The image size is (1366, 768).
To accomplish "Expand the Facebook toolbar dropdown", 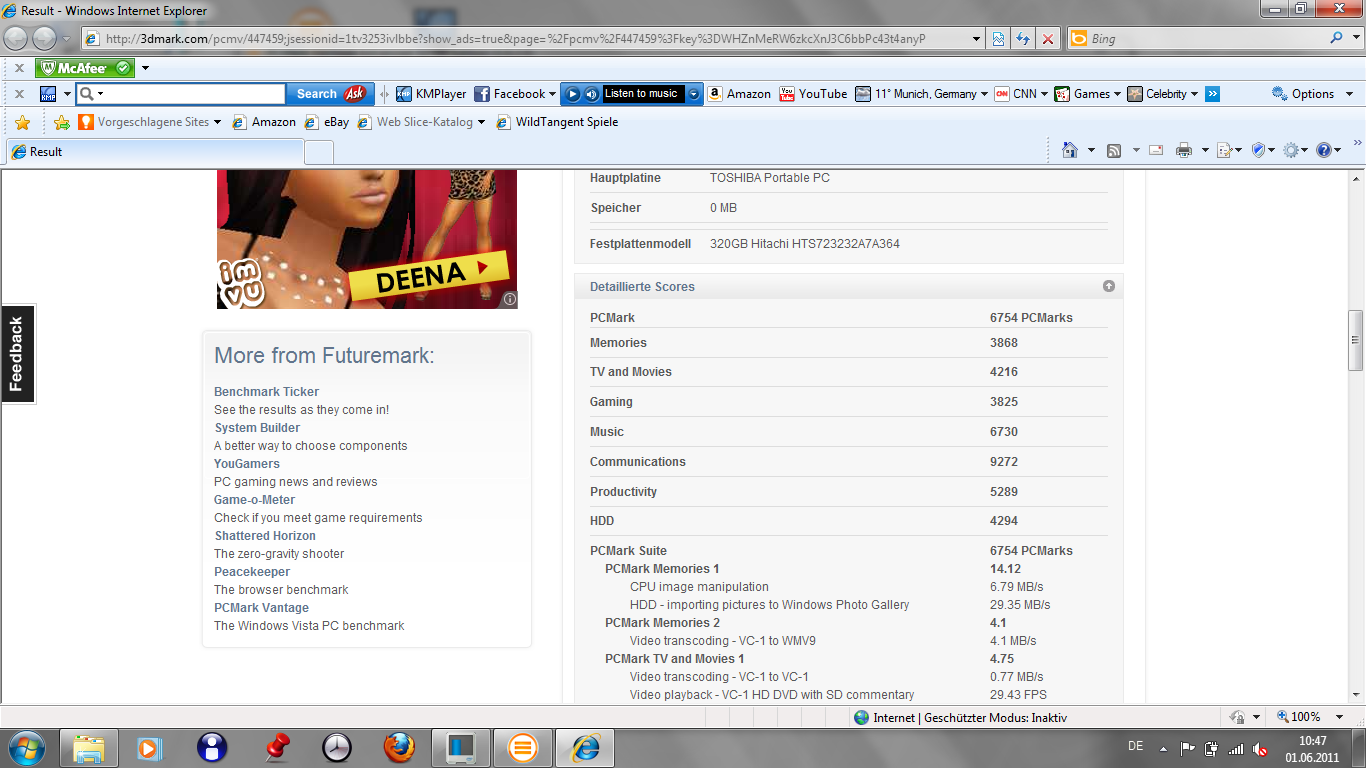I will coord(553,94).
